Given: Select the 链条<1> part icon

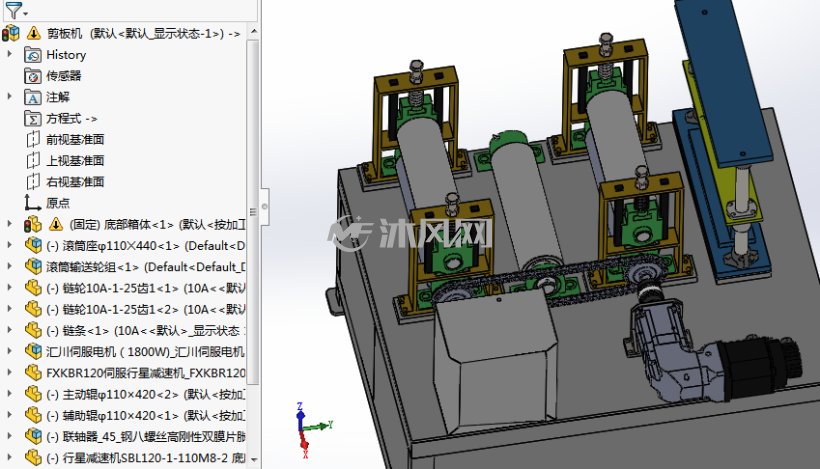Looking at the screenshot, I should pos(33,330).
